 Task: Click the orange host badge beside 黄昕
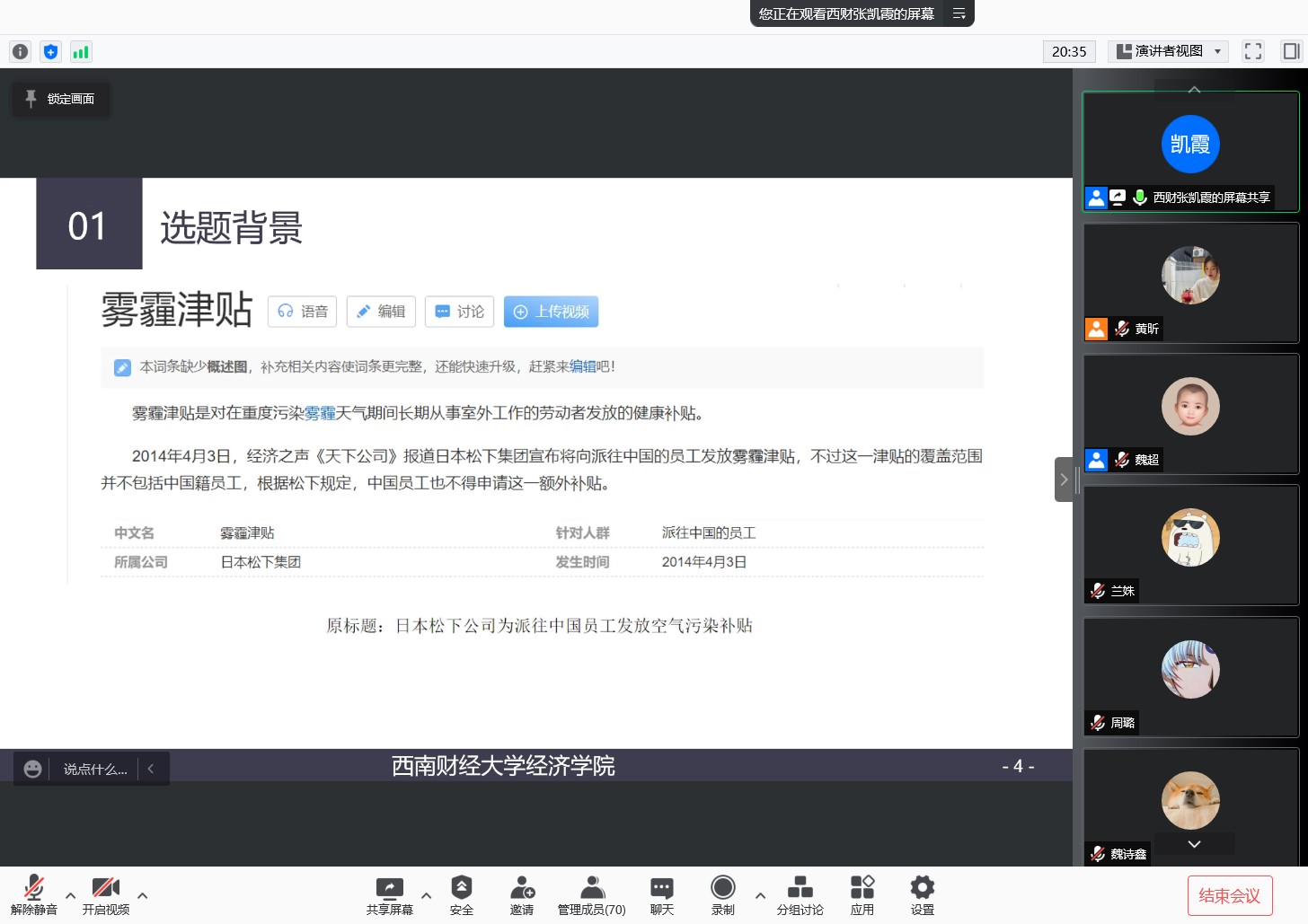1097,329
